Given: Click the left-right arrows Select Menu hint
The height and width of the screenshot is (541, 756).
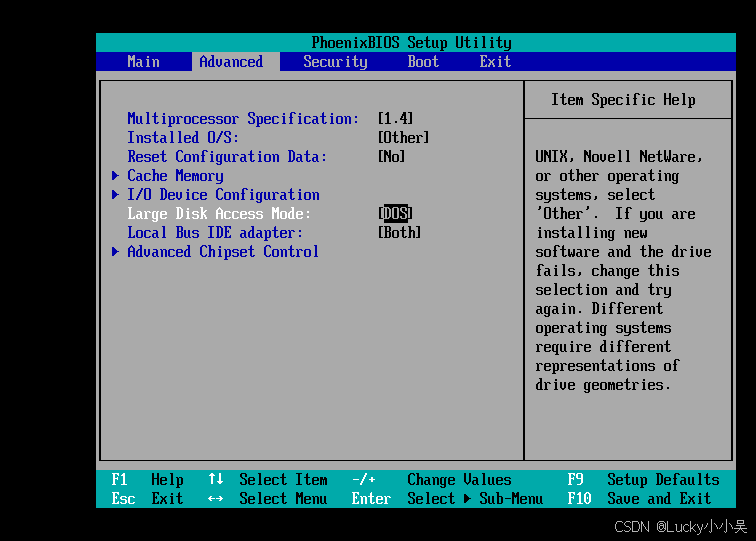Looking at the screenshot, I should (268, 498).
